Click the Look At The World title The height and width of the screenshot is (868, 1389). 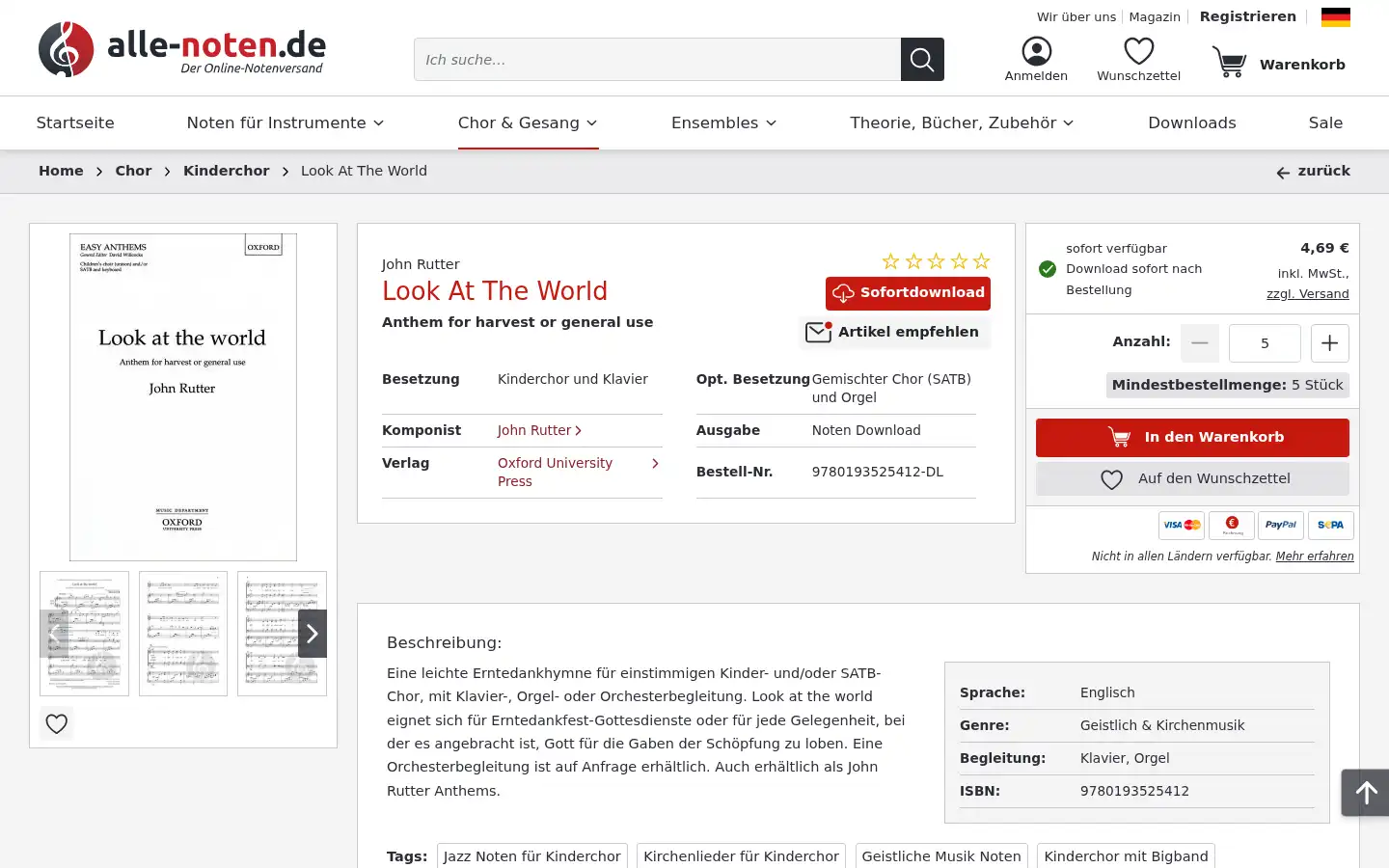pos(495,291)
